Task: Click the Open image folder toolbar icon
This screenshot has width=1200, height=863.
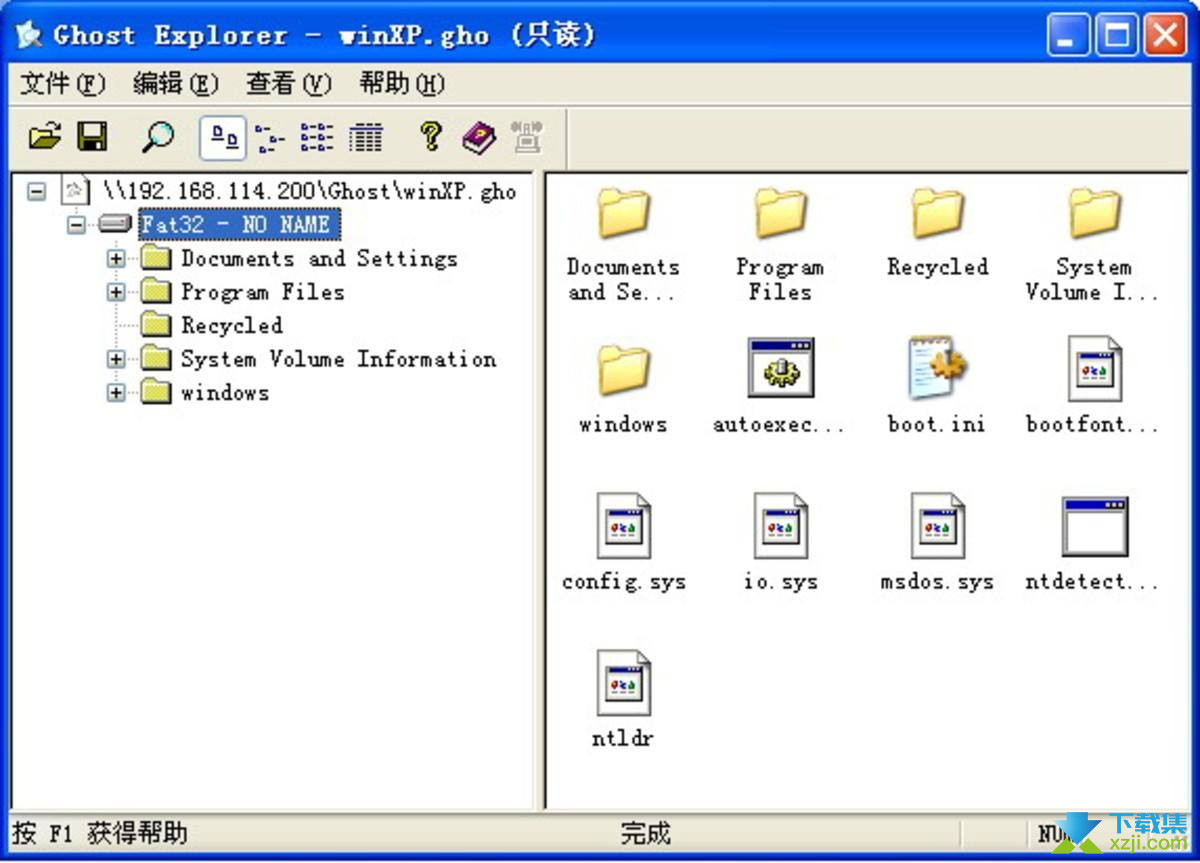Action: (x=45, y=137)
